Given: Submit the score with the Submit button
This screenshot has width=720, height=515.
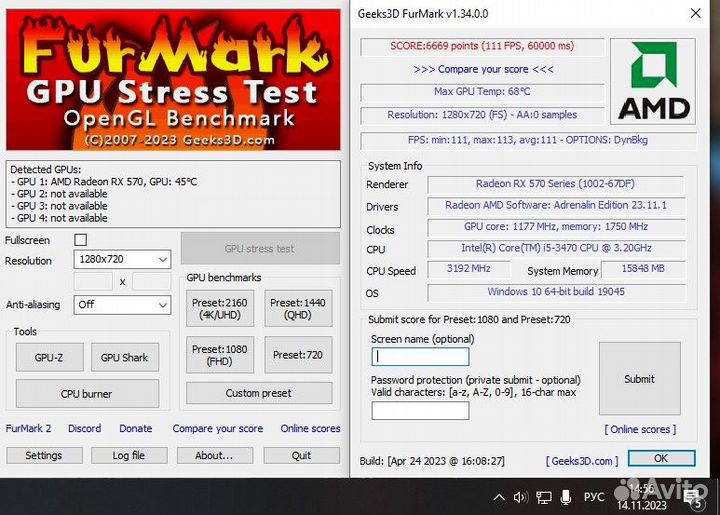Looking at the screenshot, I should (640, 379).
